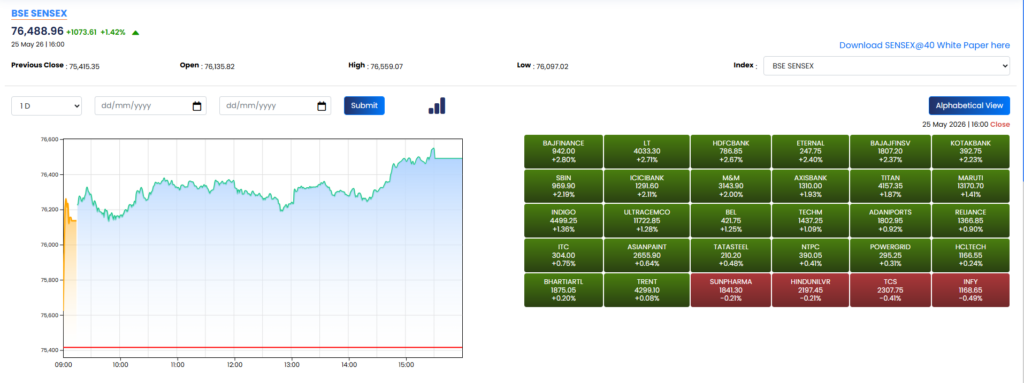Select the ITC stock tile
Screen dimensions: 1024x383
[x=564, y=256]
